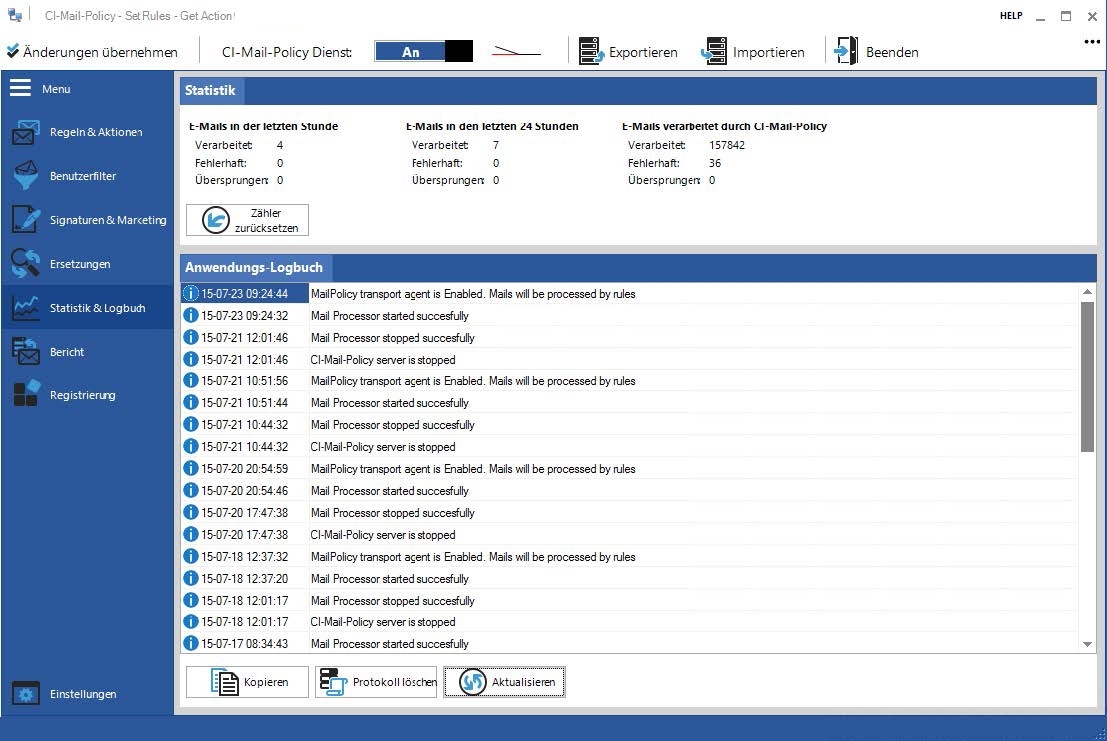
Task: Select log row 15-07-20 20:54:46
Action: (628, 490)
